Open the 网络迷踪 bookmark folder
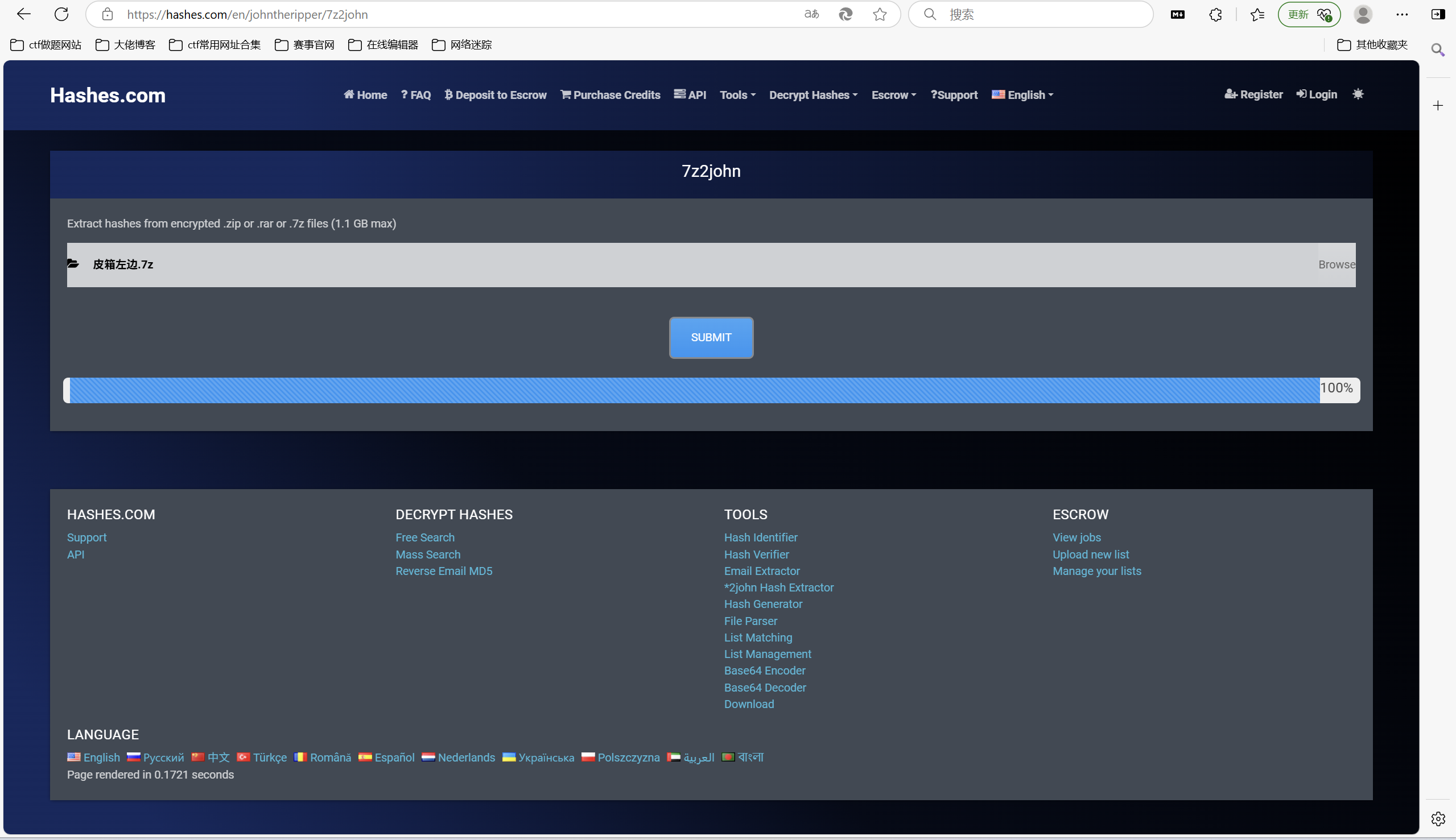 click(x=461, y=44)
